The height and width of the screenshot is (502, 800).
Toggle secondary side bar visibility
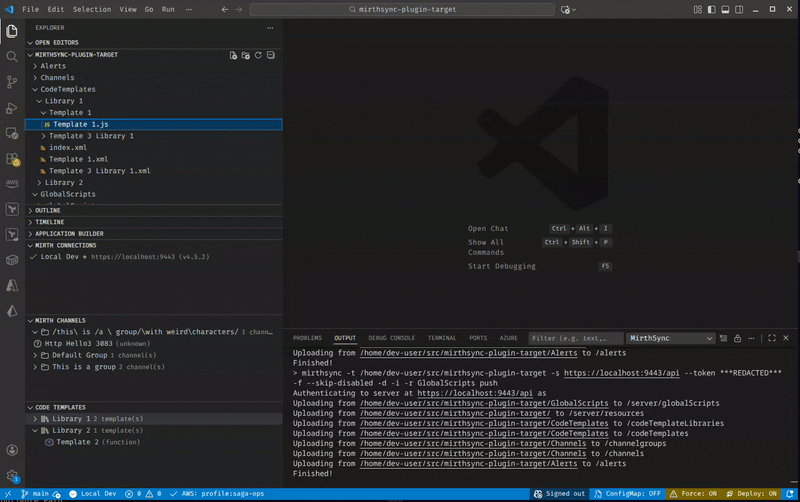(x=739, y=9)
